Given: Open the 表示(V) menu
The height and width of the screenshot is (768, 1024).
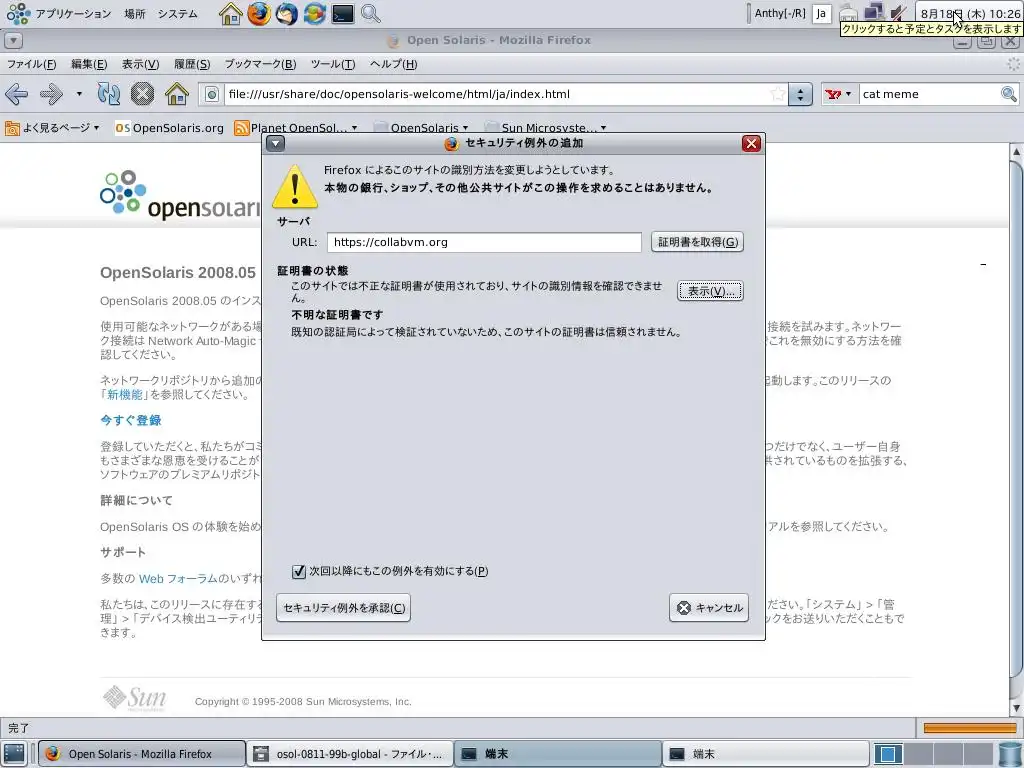Looking at the screenshot, I should [140, 64].
